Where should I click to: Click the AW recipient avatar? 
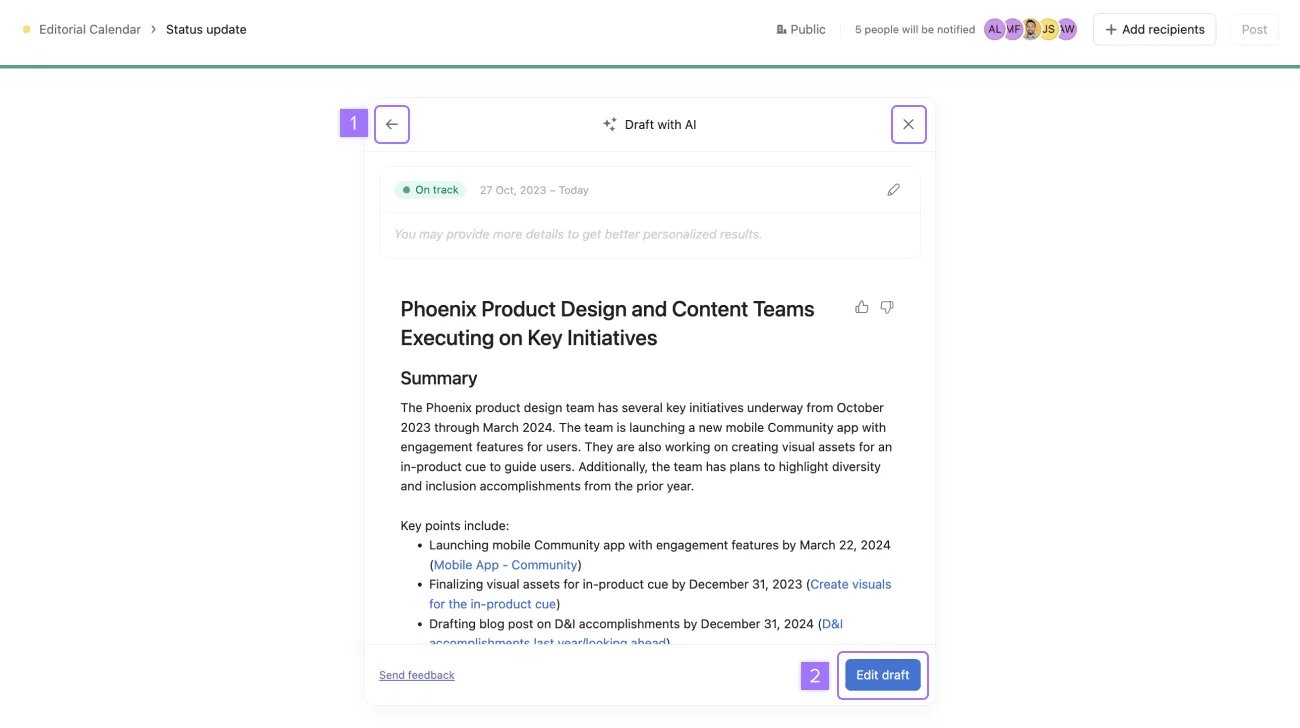click(1068, 30)
